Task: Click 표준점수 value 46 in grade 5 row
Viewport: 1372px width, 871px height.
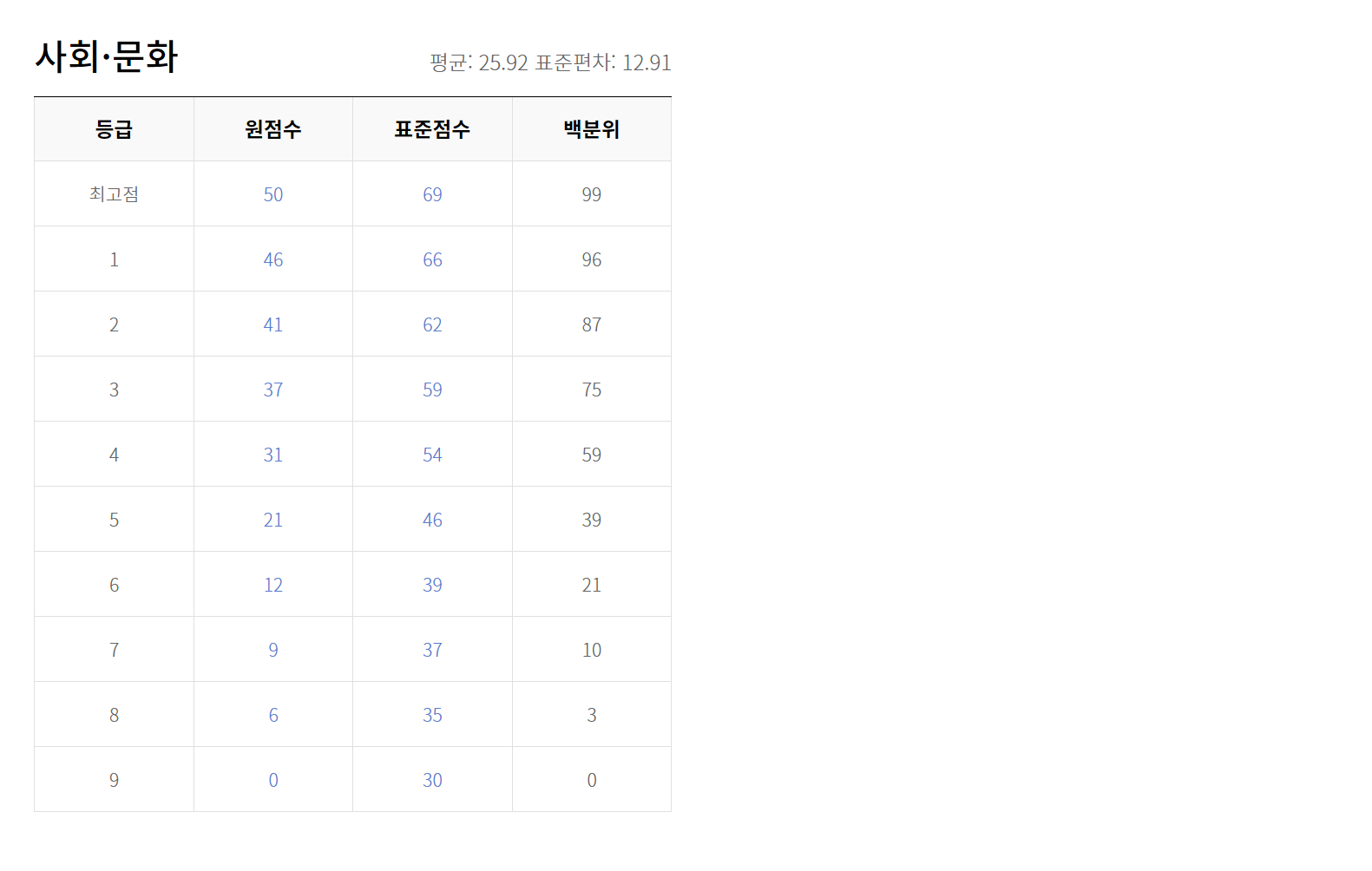Action: pyautogui.click(x=432, y=520)
